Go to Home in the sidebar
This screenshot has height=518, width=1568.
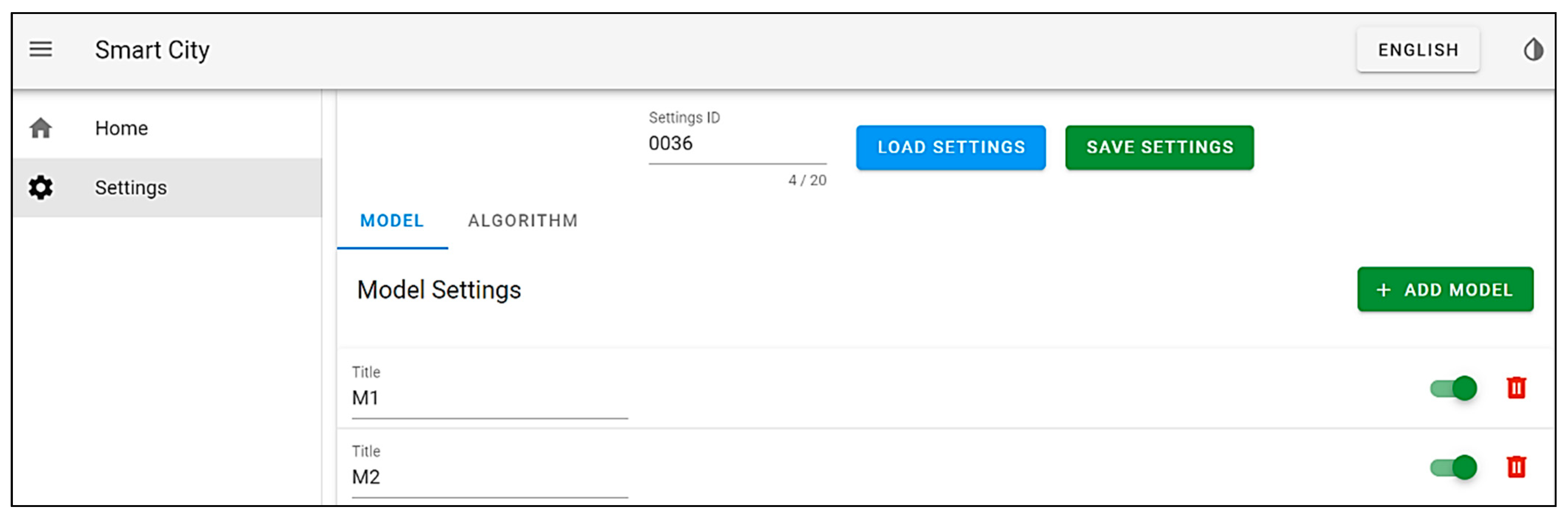coord(122,128)
